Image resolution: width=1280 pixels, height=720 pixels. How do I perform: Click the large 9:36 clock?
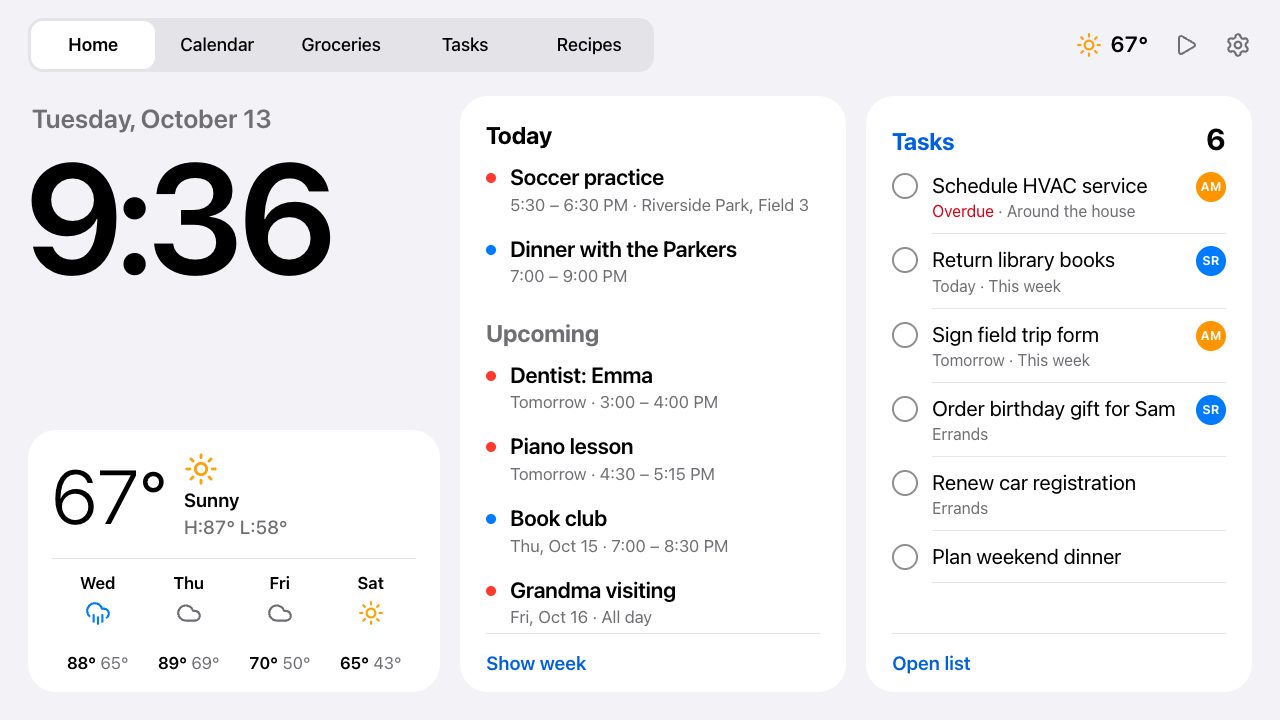tap(181, 219)
